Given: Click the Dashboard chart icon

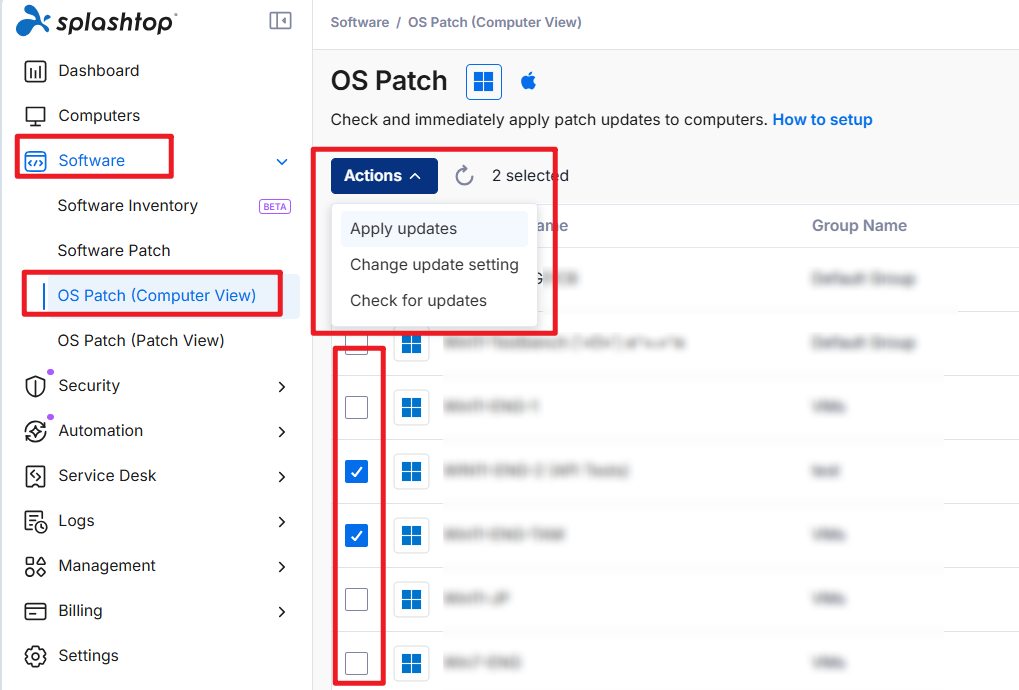Looking at the screenshot, I should click(x=35, y=71).
